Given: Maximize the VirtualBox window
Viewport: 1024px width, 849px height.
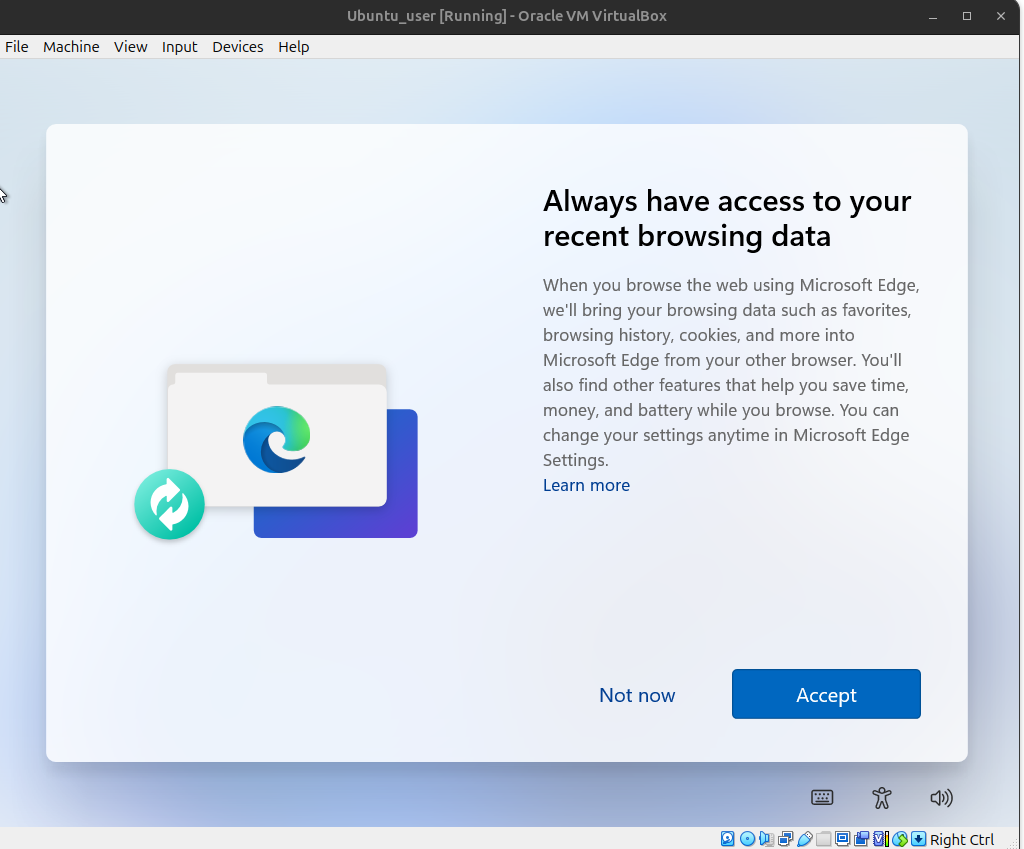Looking at the screenshot, I should pos(967,16).
